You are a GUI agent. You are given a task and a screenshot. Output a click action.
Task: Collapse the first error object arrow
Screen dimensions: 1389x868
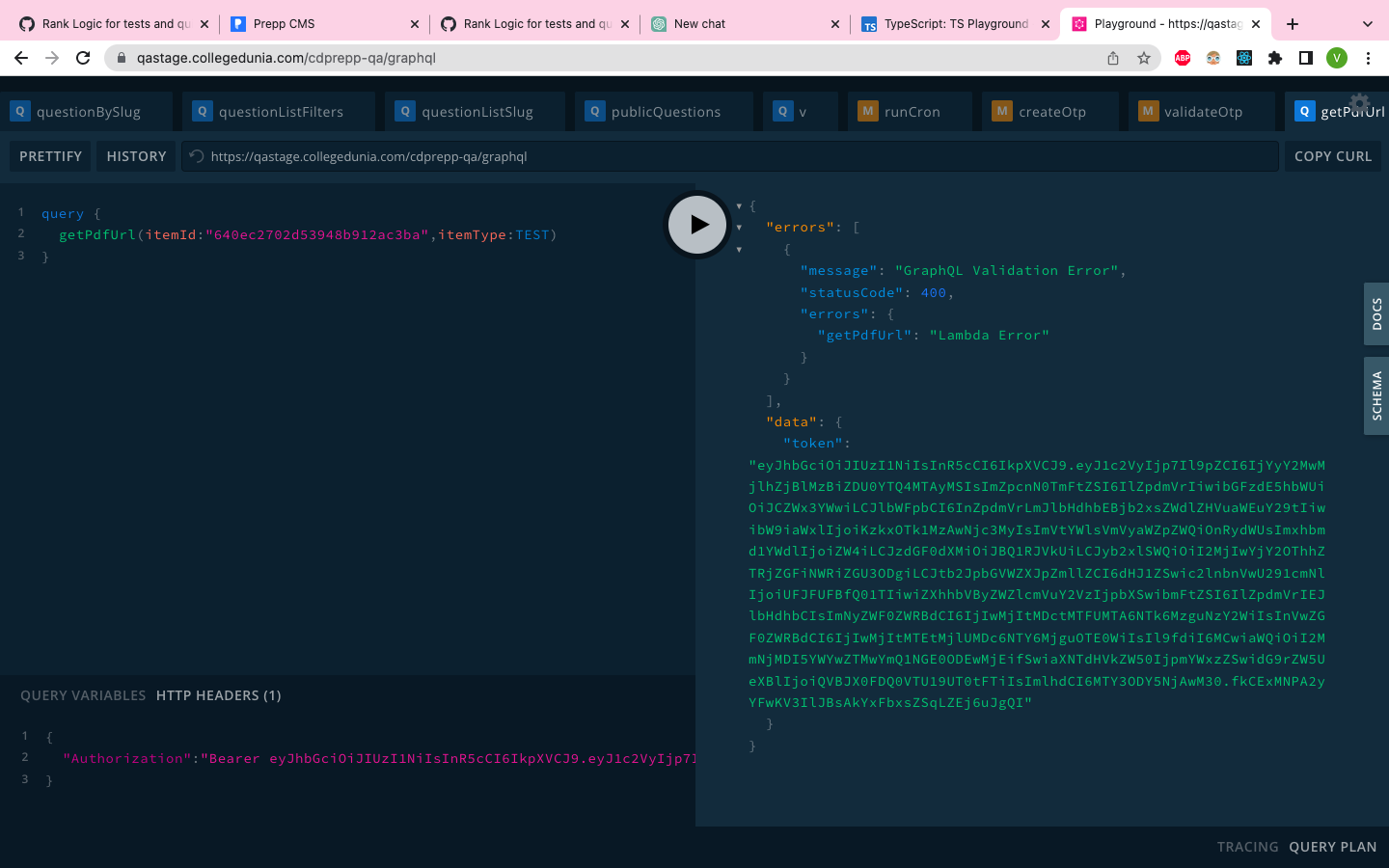click(740, 249)
